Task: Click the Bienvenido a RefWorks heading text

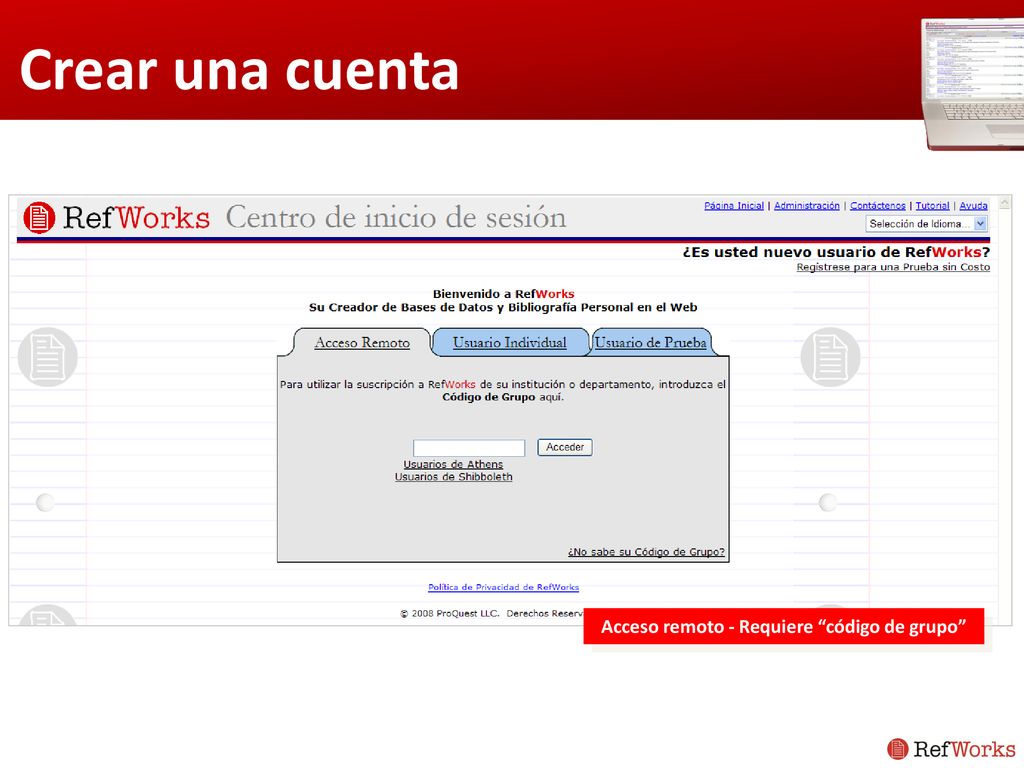Action: (504, 294)
